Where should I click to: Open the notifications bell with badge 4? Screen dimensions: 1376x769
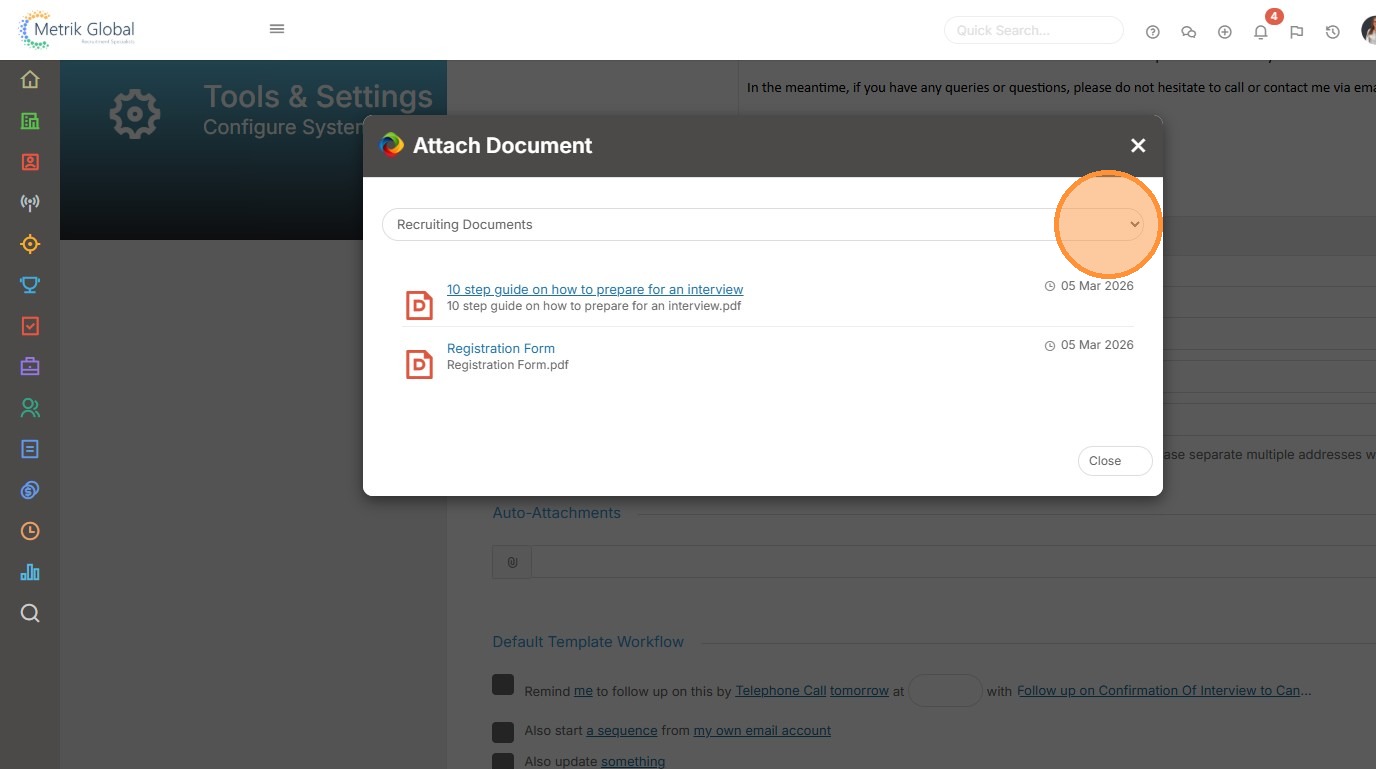click(1261, 32)
